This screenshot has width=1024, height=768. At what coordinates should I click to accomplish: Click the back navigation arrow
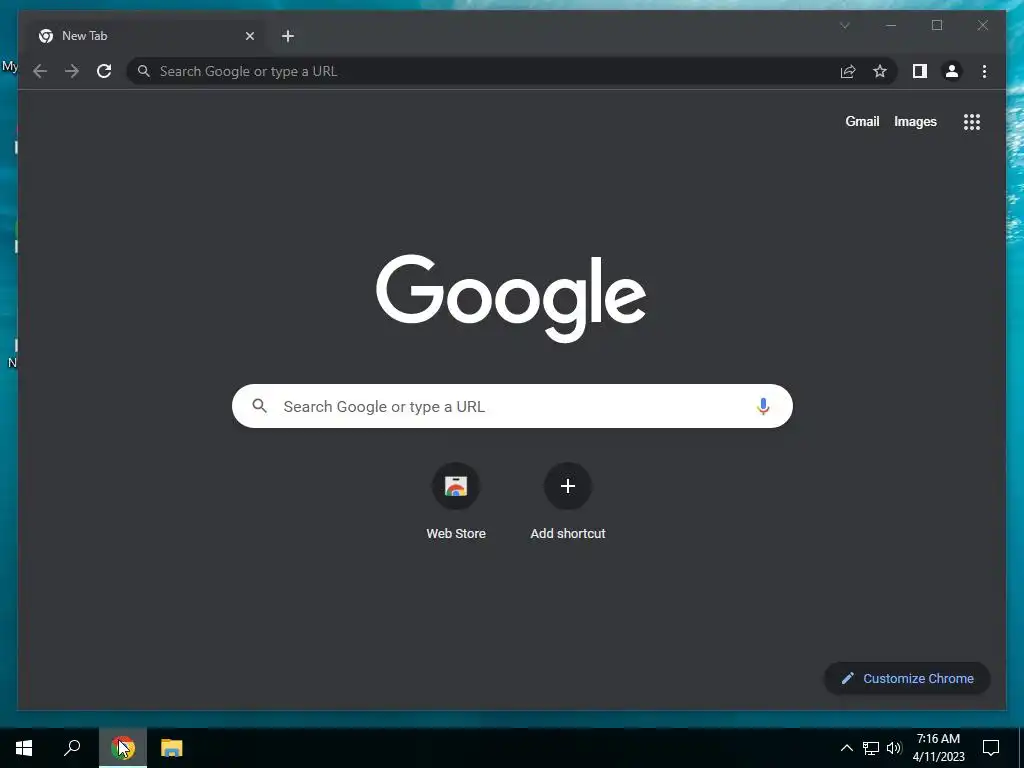tap(40, 71)
